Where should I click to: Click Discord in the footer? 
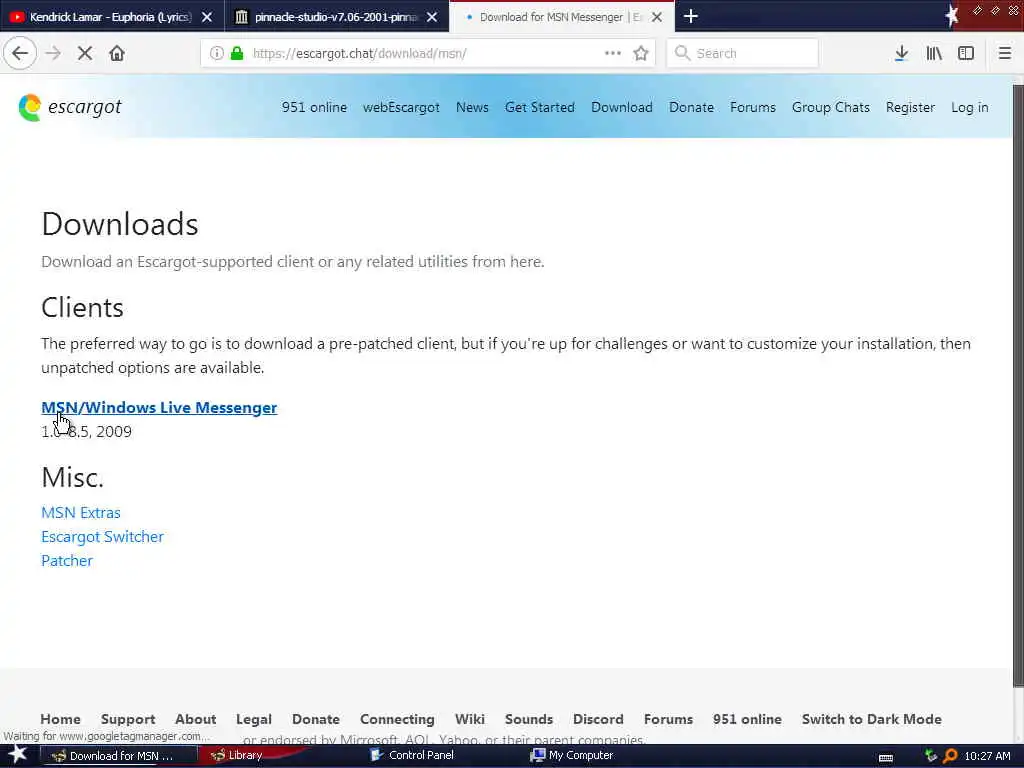[x=598, y=719]
